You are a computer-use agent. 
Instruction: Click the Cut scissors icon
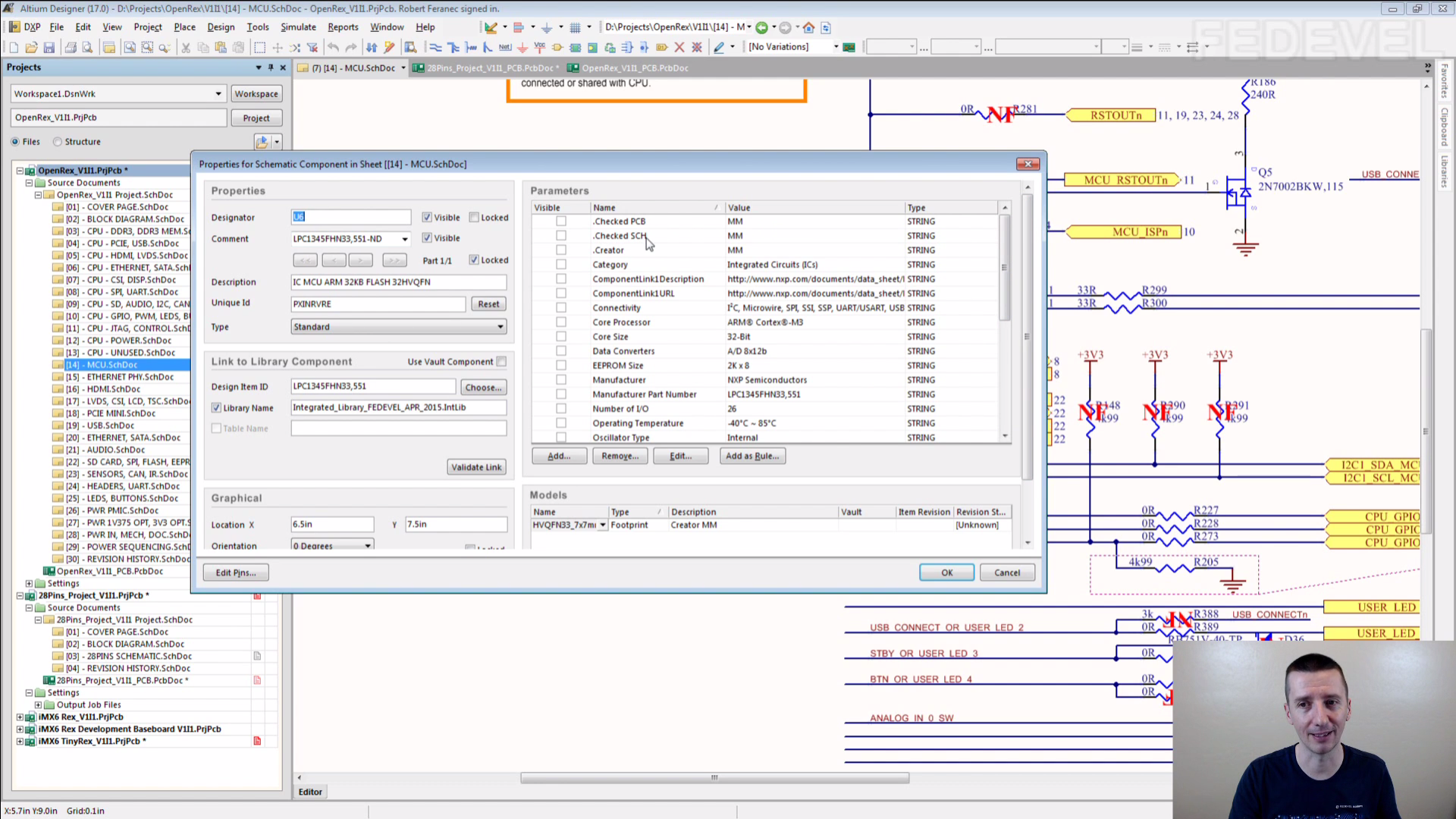pos(186,48)
